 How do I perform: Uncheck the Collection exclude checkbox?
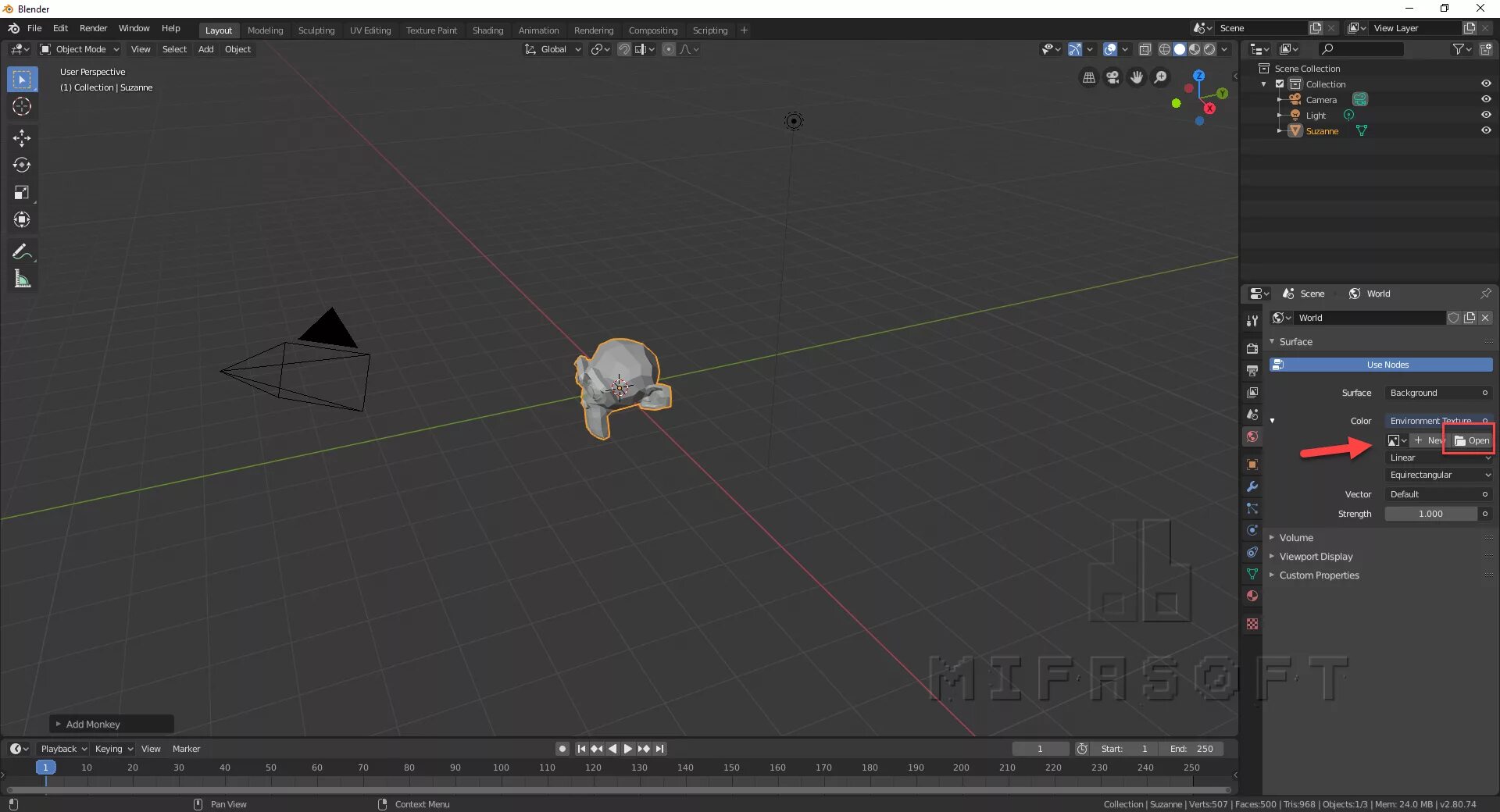[x=1280, y=84]
